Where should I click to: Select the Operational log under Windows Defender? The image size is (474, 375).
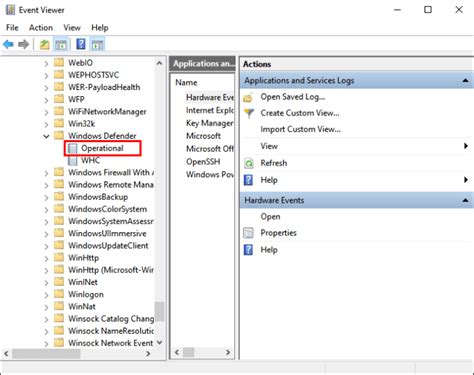click(x=102, y=148)
